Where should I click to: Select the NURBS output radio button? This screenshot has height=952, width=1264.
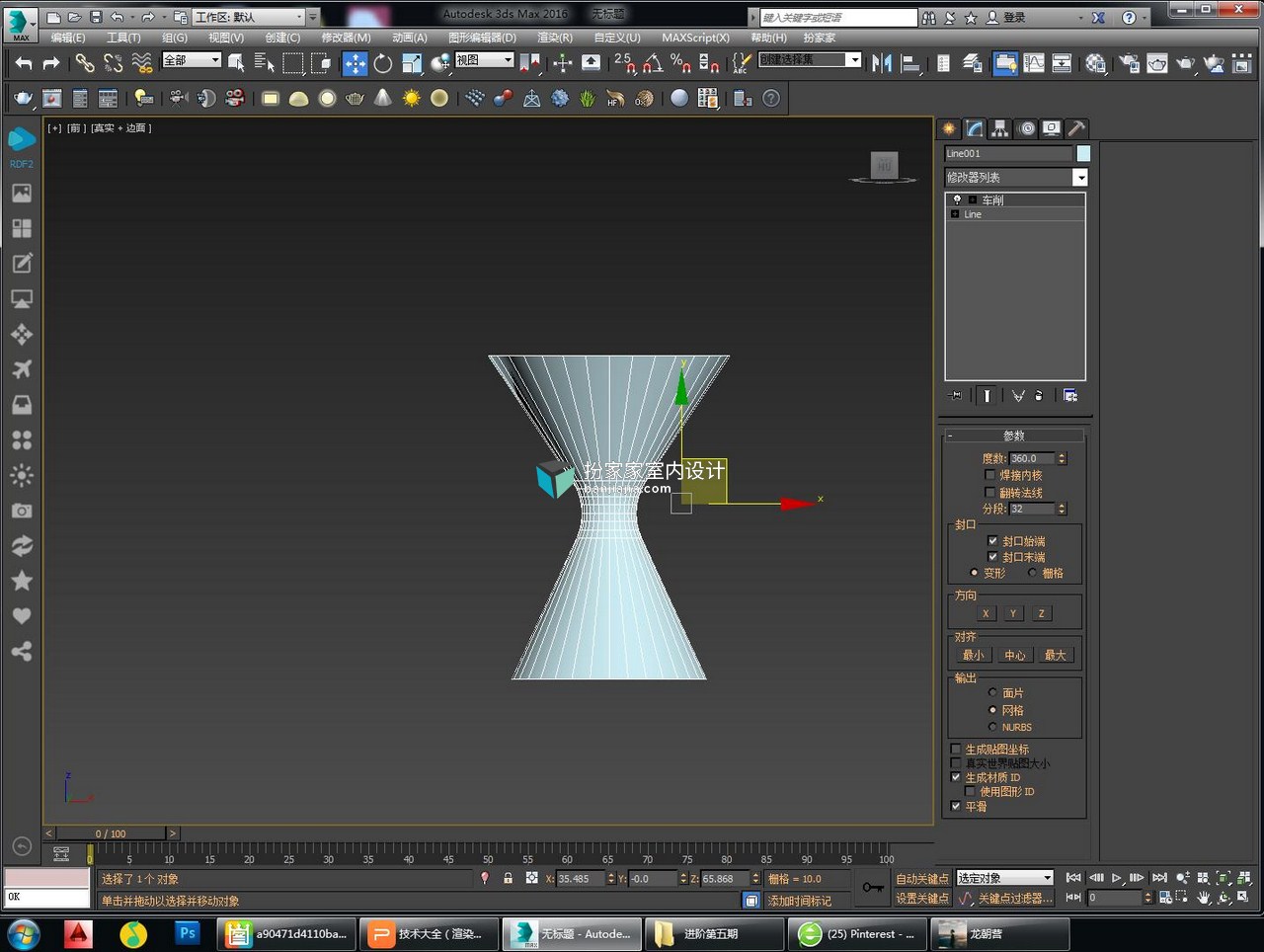pos(992,727)
